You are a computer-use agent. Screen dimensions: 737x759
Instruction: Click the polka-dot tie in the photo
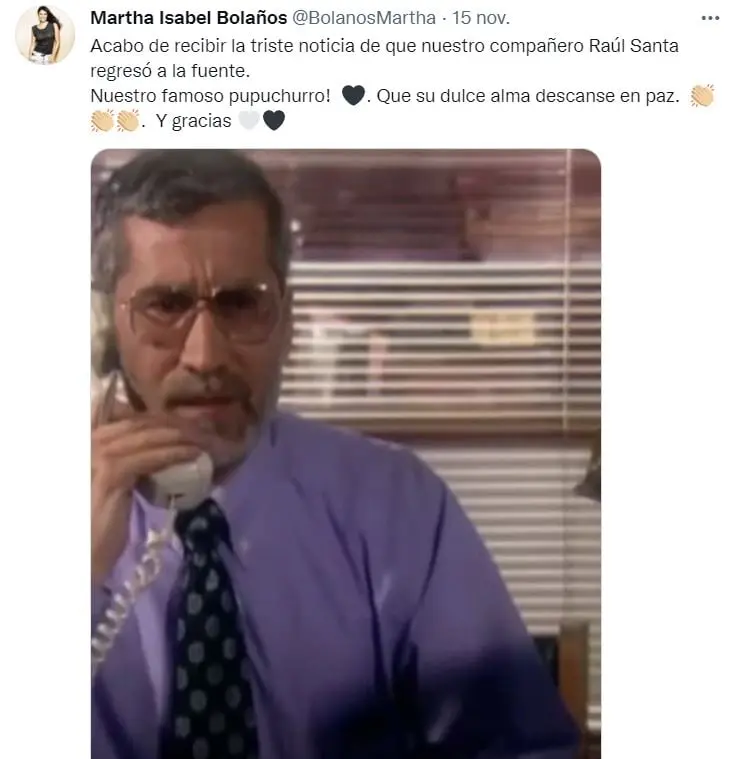click(211, 629)
